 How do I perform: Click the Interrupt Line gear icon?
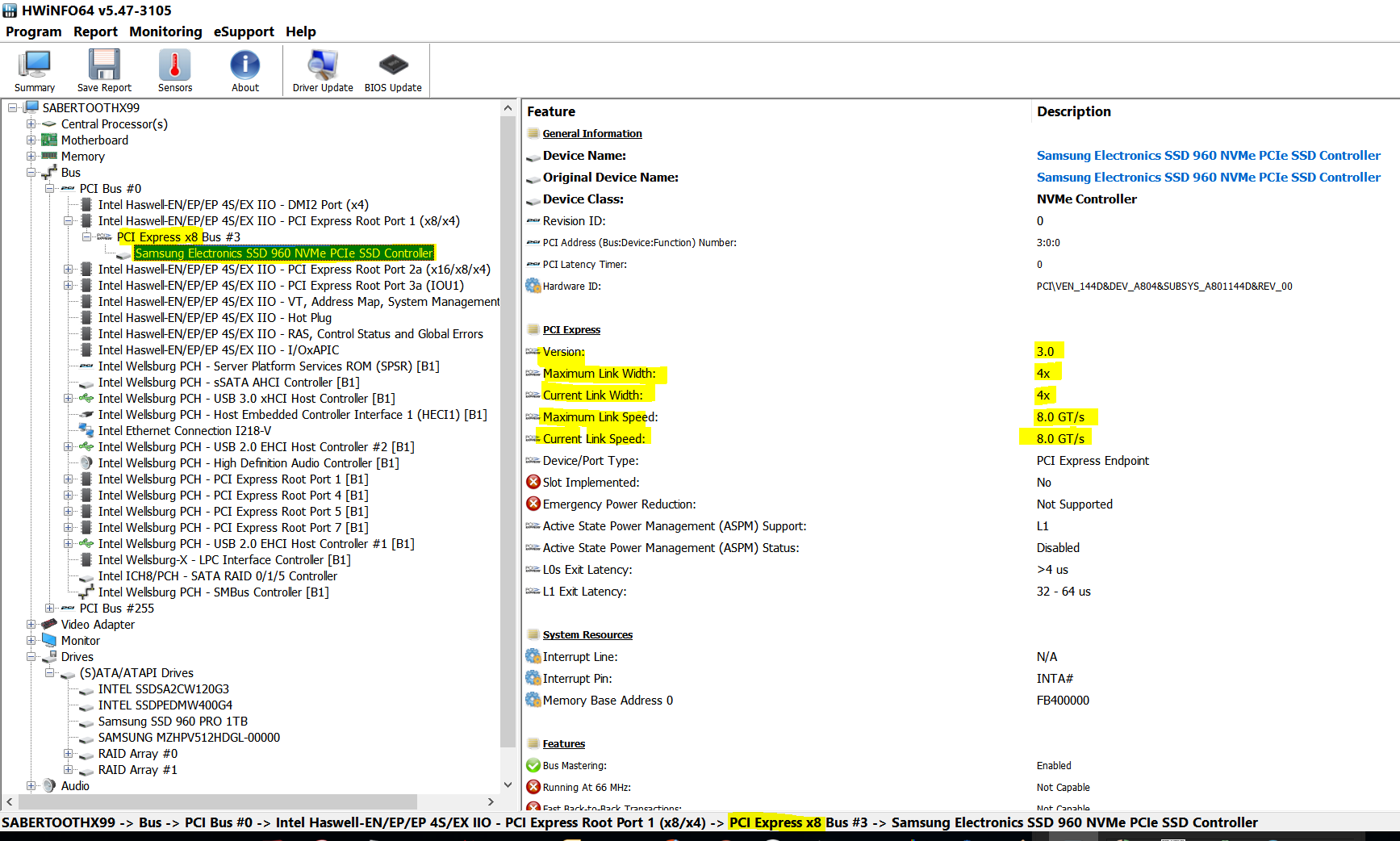pos(533,656)
